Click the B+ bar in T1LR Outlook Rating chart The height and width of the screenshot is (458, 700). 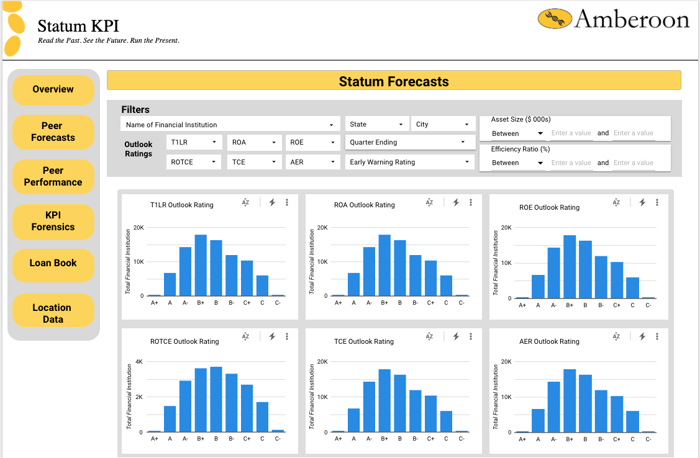pyautogui.click(x=201, y=265)
